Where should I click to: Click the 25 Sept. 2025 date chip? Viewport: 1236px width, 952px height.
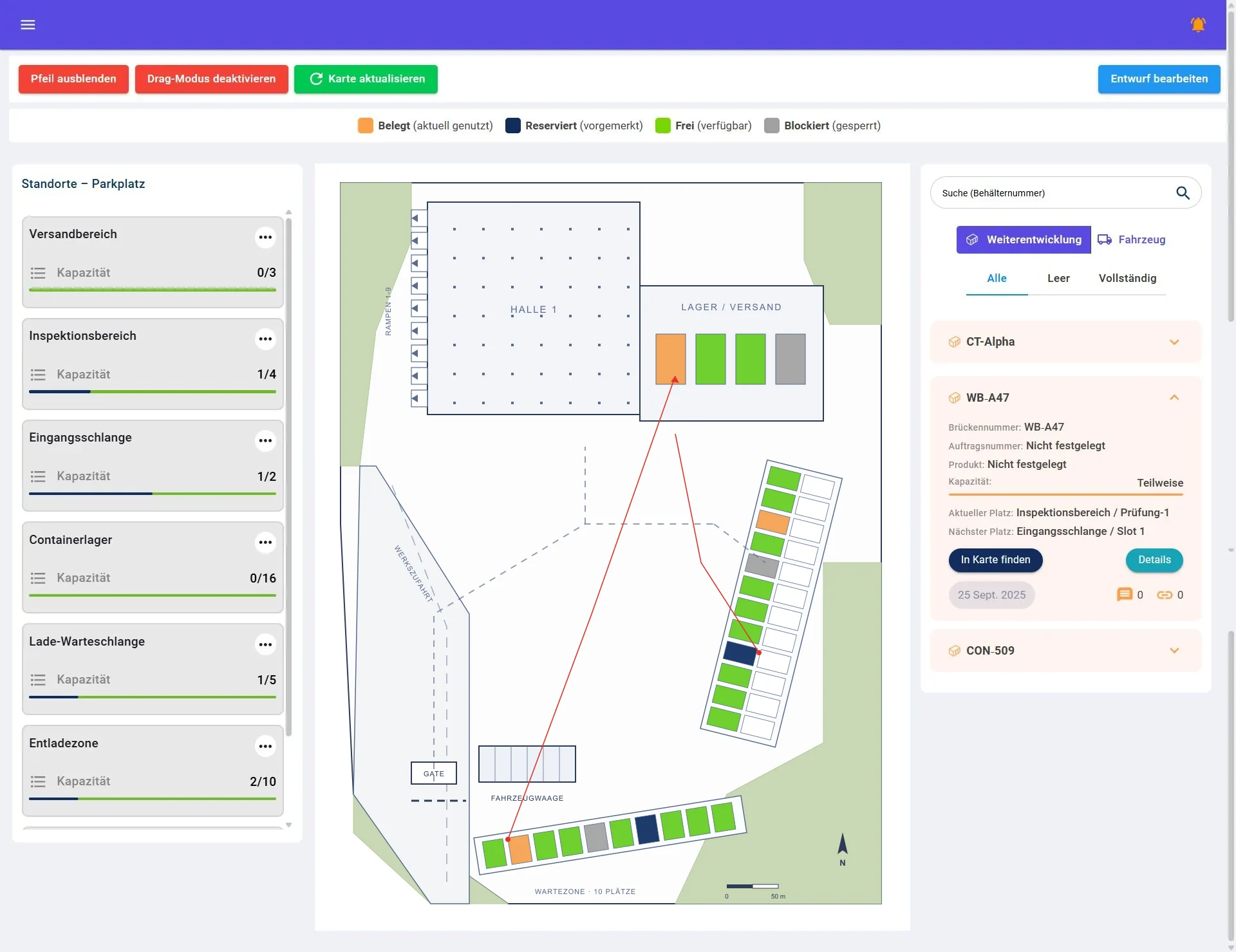tap(991, 595)
